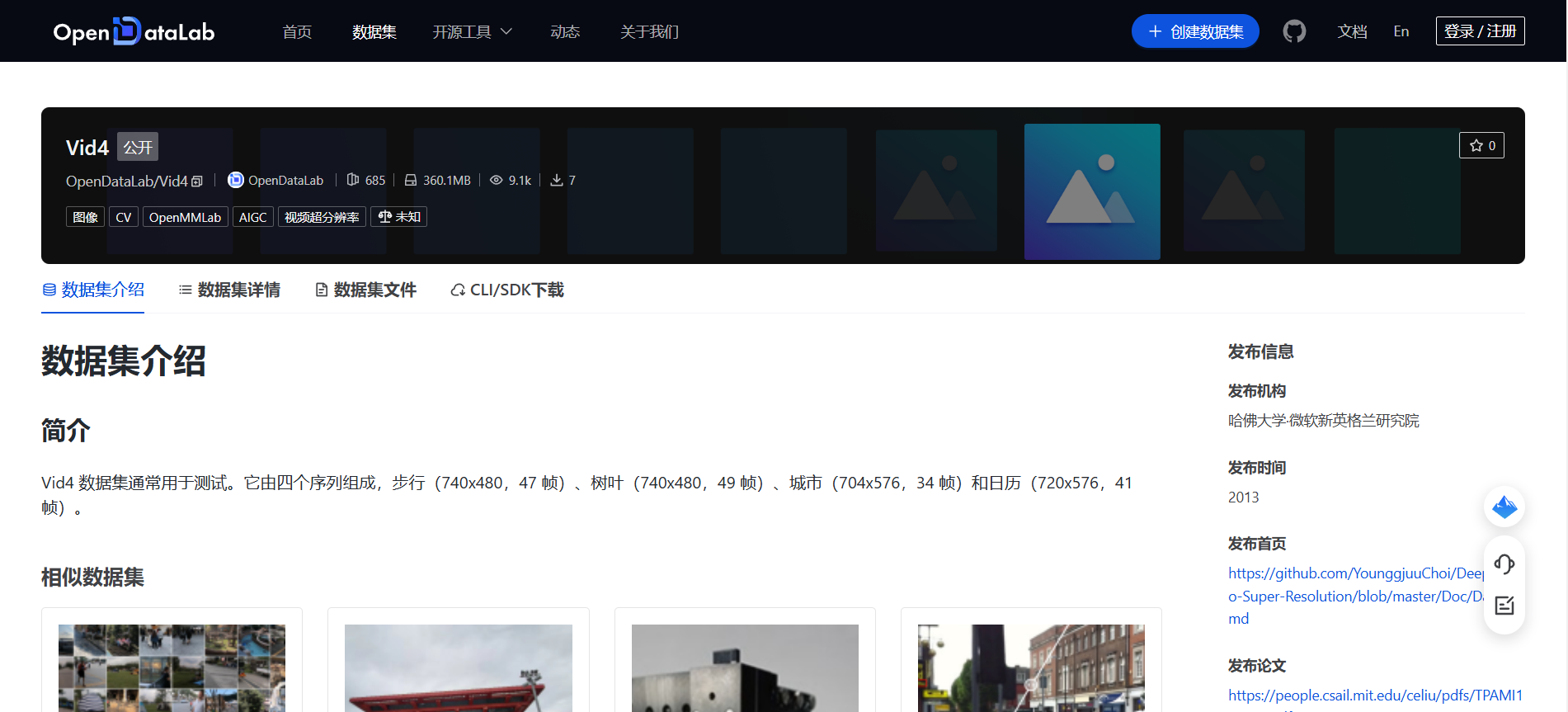Image resolution: width=1568 pixels, height=712 pixels.
Task: Click the AIGC tag
Action: point(253,217)
